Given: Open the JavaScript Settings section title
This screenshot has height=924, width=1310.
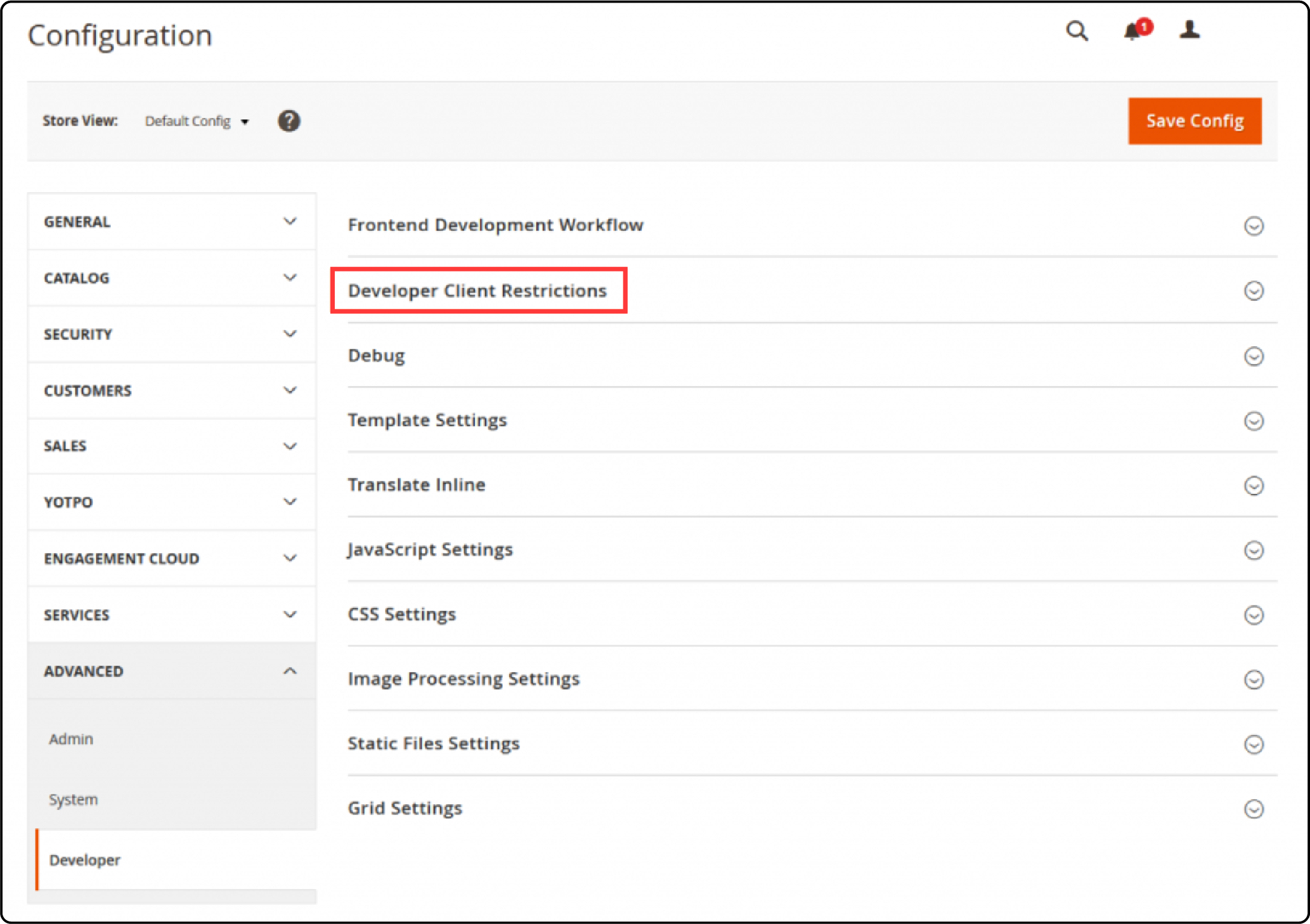Looking at the screenshot, I should click(x=430, y=550).
